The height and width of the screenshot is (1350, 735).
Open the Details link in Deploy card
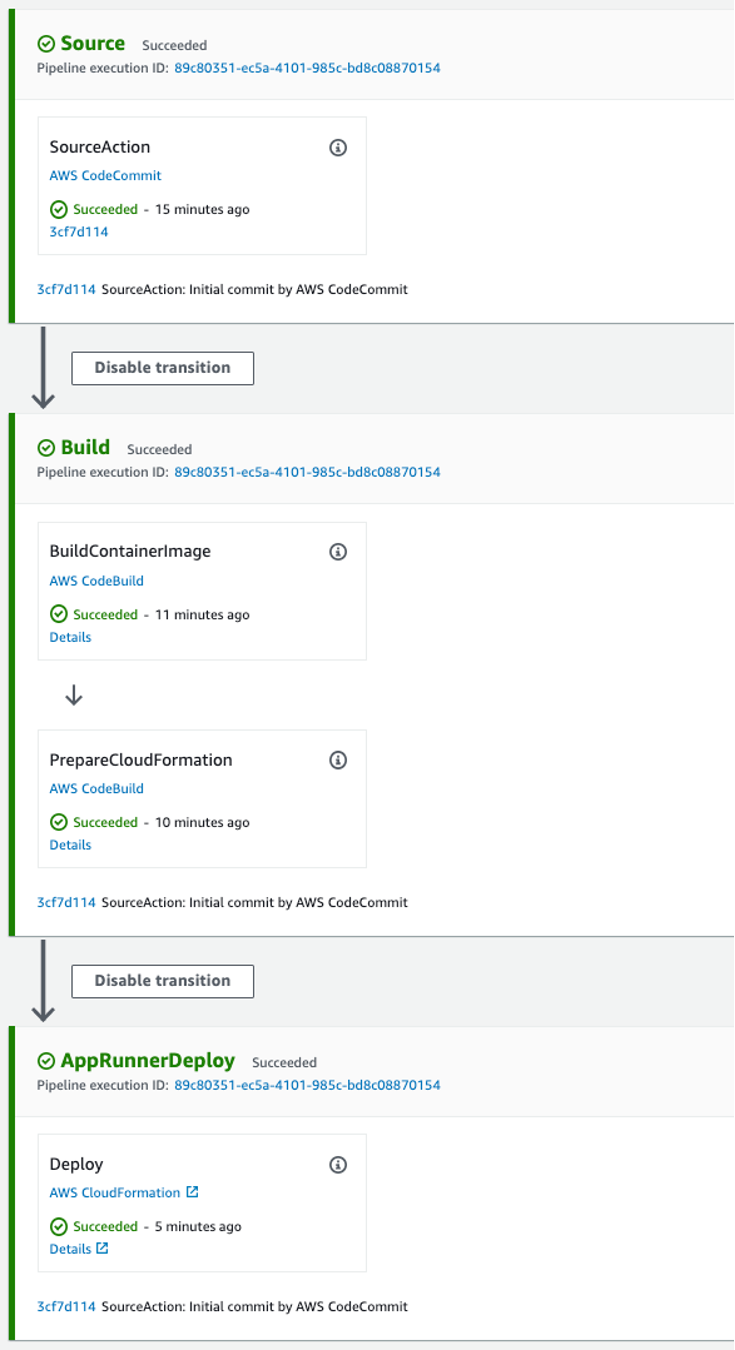[x=70, y=1248]
